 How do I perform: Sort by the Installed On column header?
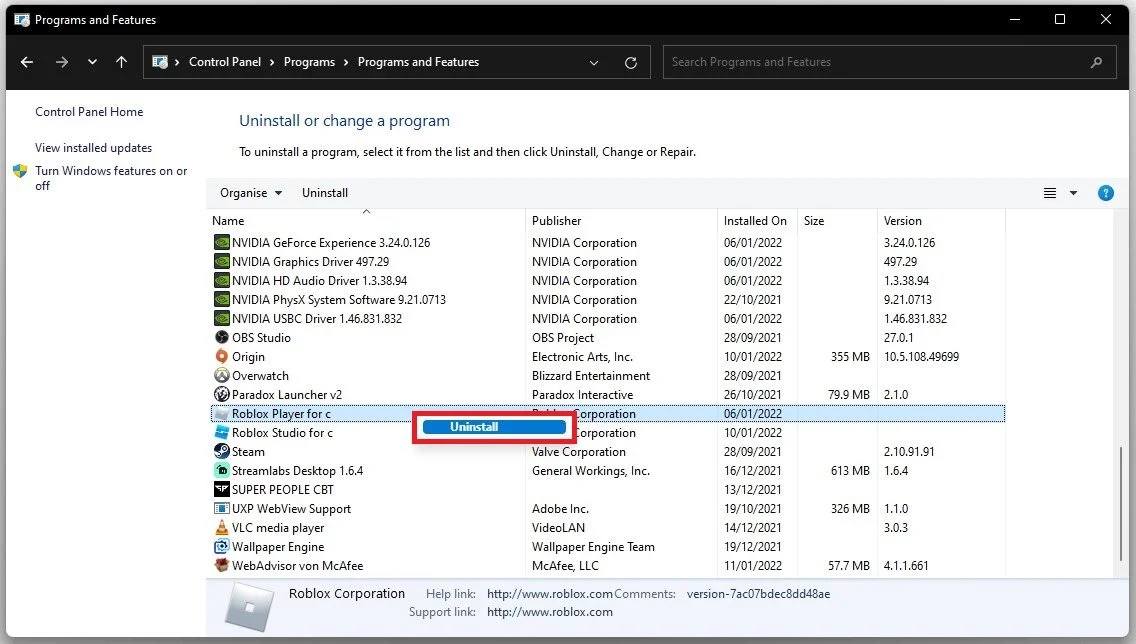click(755, 221)
